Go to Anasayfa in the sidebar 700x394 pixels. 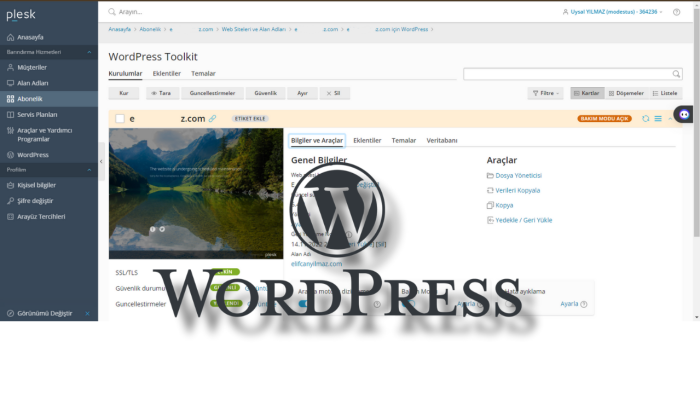(x=30, y=37)
